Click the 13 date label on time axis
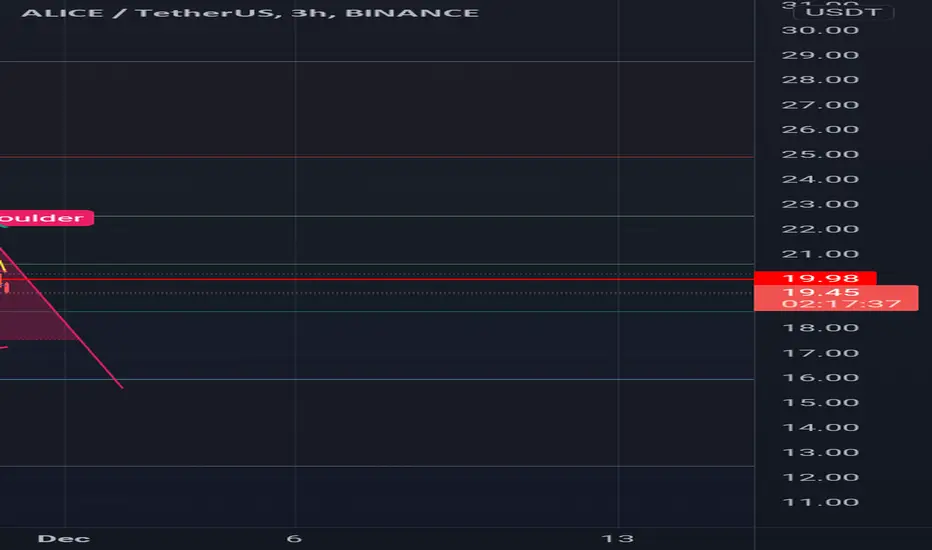Screen dimensions: 932x550 [618, 539]
